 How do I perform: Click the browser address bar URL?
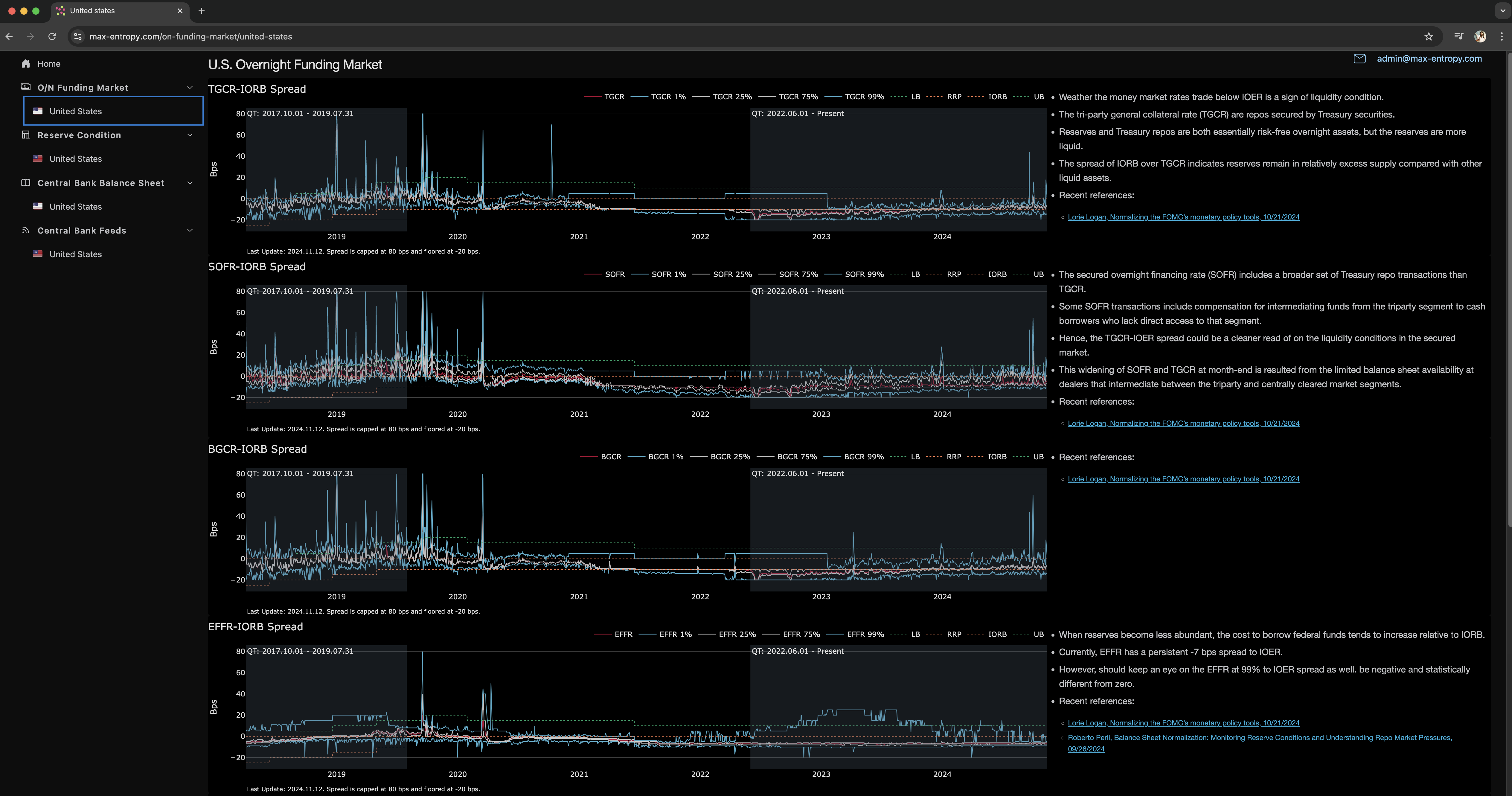coord(191,36)
